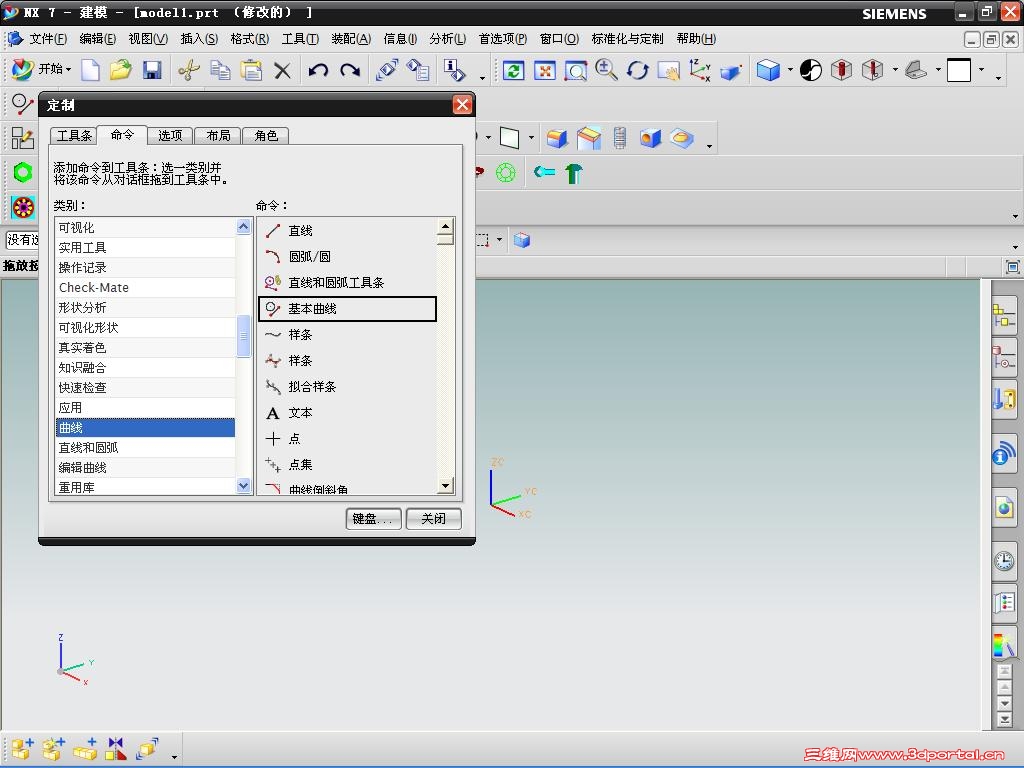
Task: Click the Undo arrow icon
Action: point(318,70)
